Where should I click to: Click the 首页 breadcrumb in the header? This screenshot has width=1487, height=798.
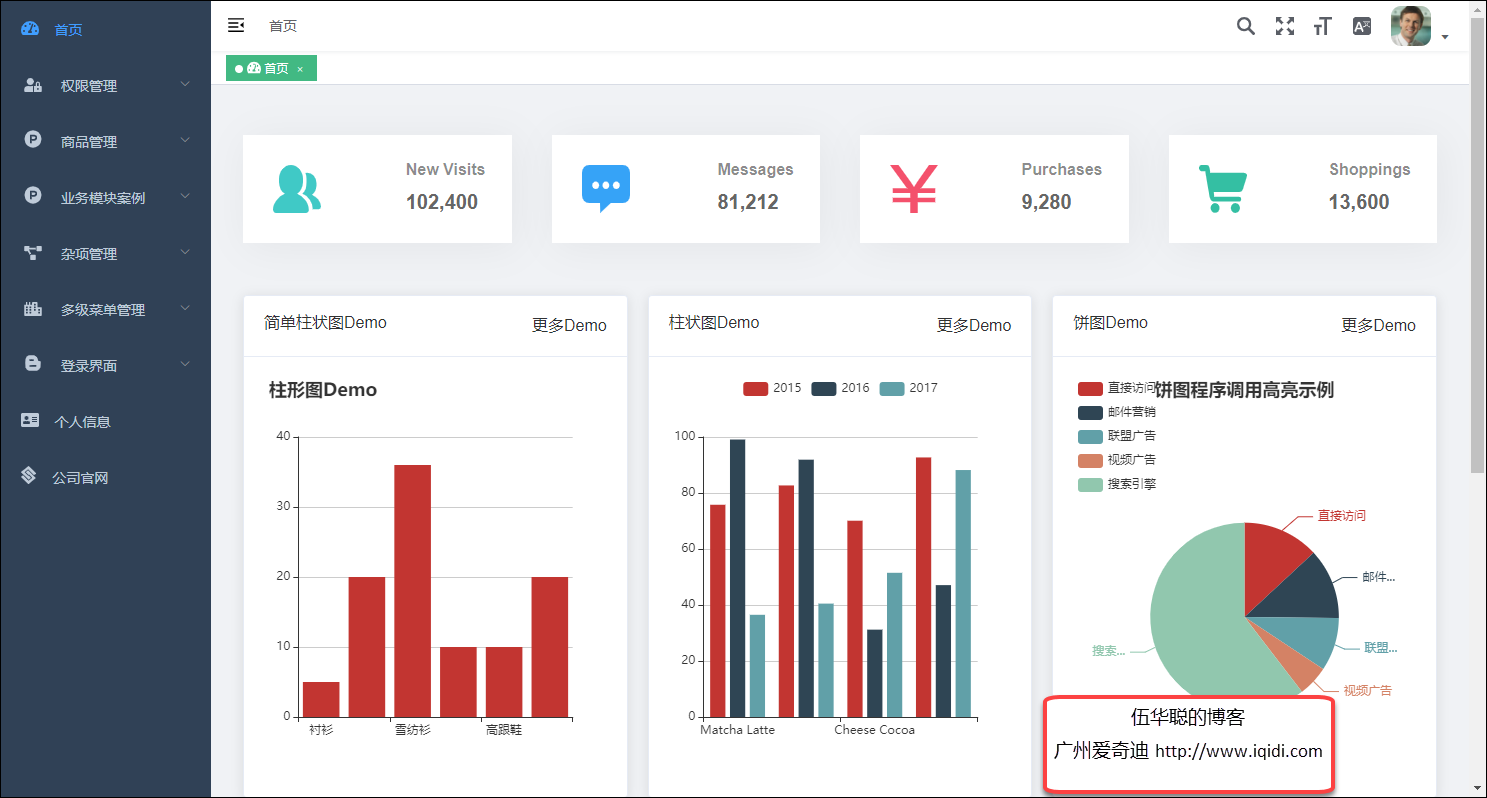pyautogui.click(x=283, y=26)
